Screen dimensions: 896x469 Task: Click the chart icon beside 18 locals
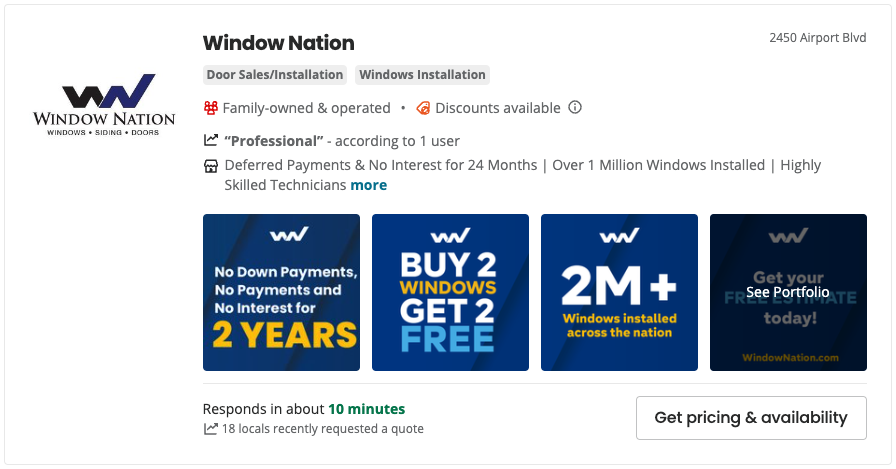tap(211, 428)
